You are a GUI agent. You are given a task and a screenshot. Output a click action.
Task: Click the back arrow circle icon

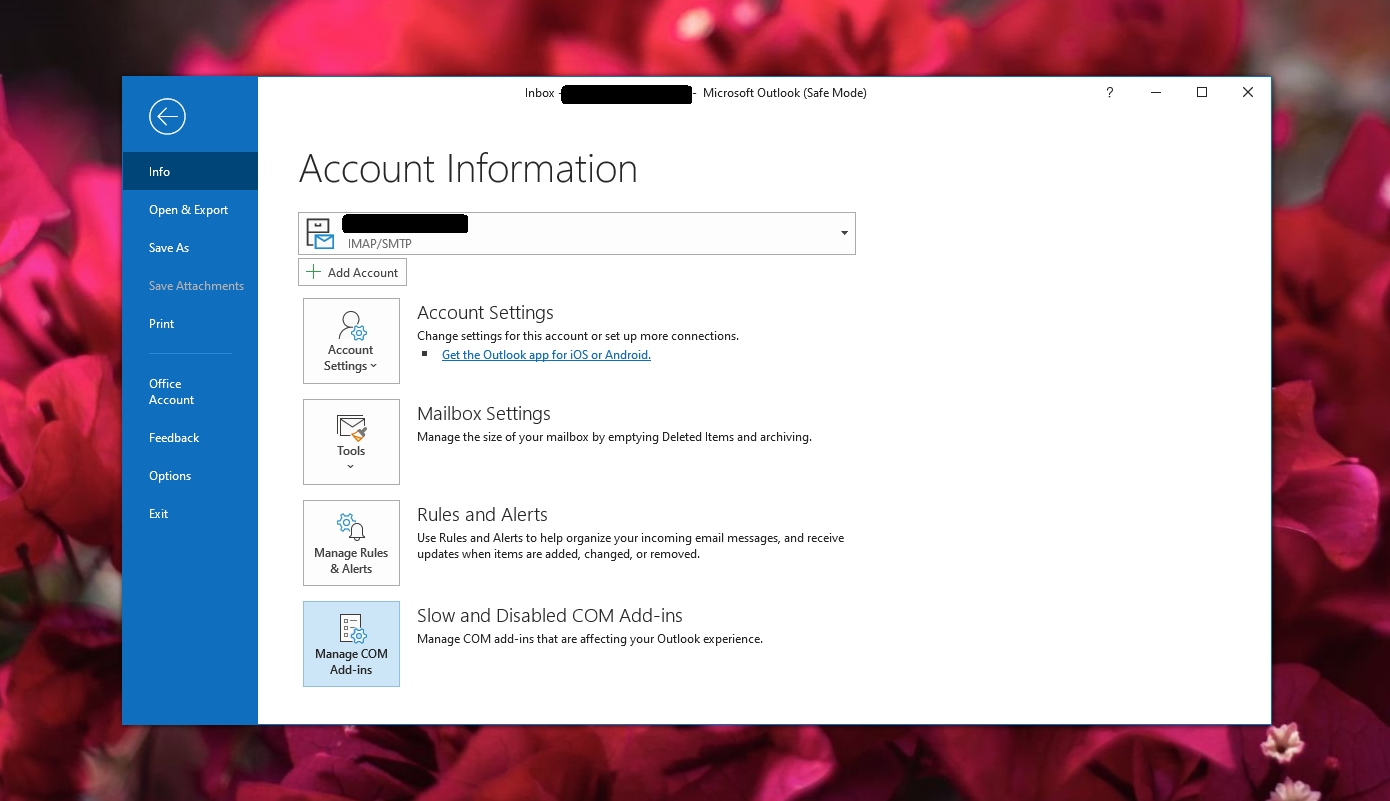[167, 116]
